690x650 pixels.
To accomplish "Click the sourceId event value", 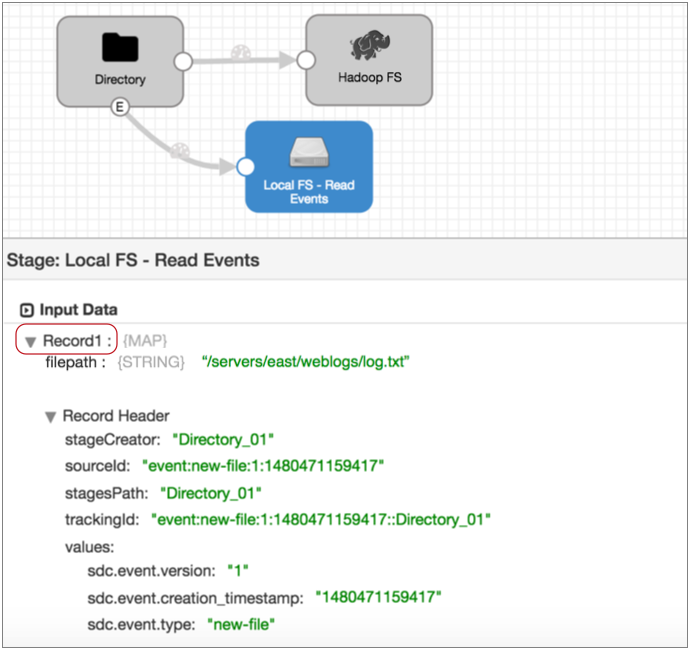I will click(x=264, y=466).
